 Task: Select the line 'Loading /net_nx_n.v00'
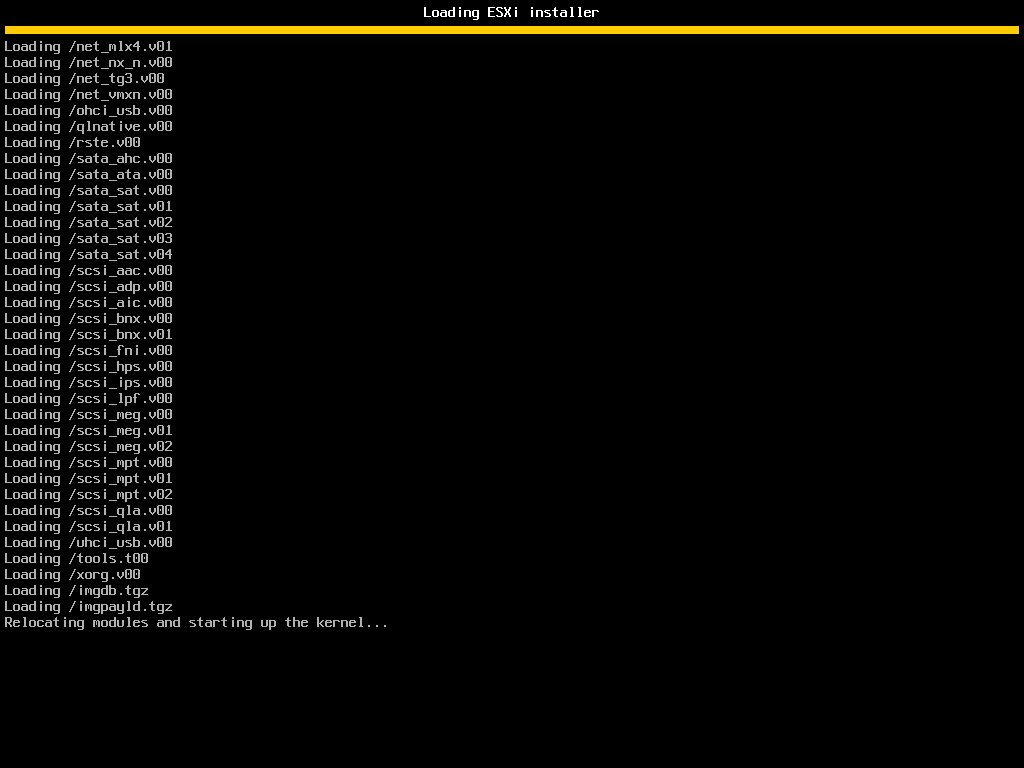[88, 63]
